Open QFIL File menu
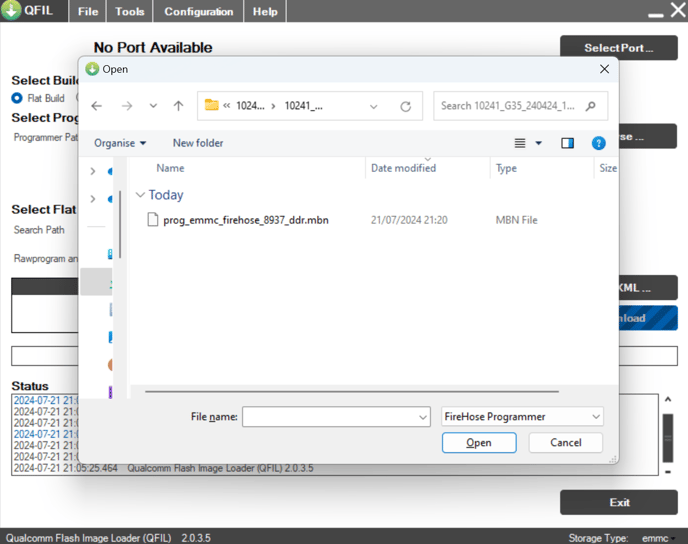This screenshot has height=544, width=688. pos(88,11)
